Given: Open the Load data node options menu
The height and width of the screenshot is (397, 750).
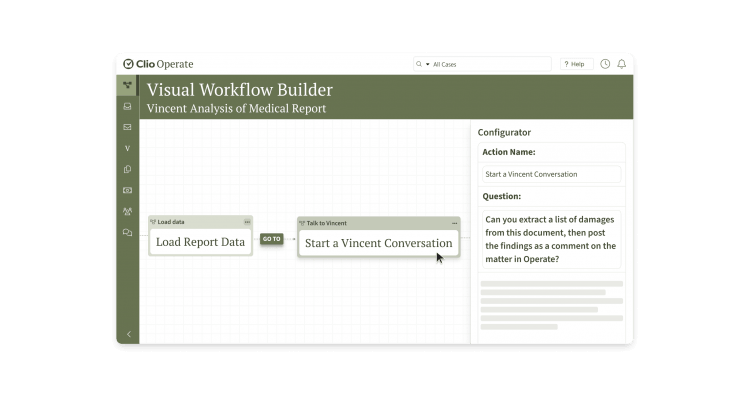Looking at the screenshot, I should pos(247,222).
